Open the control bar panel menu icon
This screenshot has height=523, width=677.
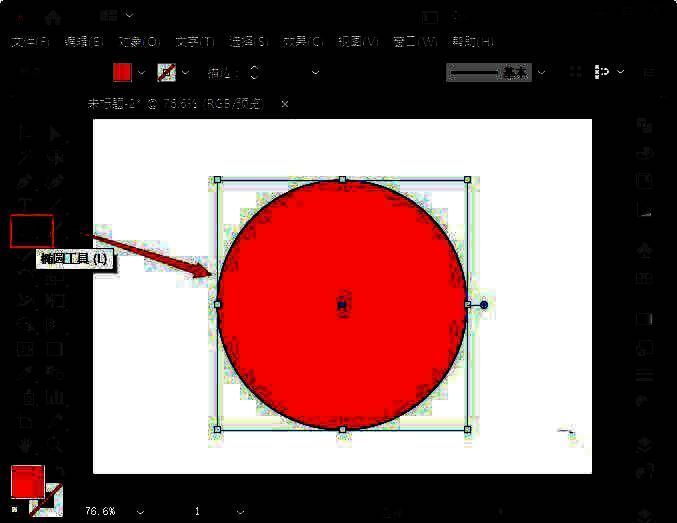pos(649,72)
